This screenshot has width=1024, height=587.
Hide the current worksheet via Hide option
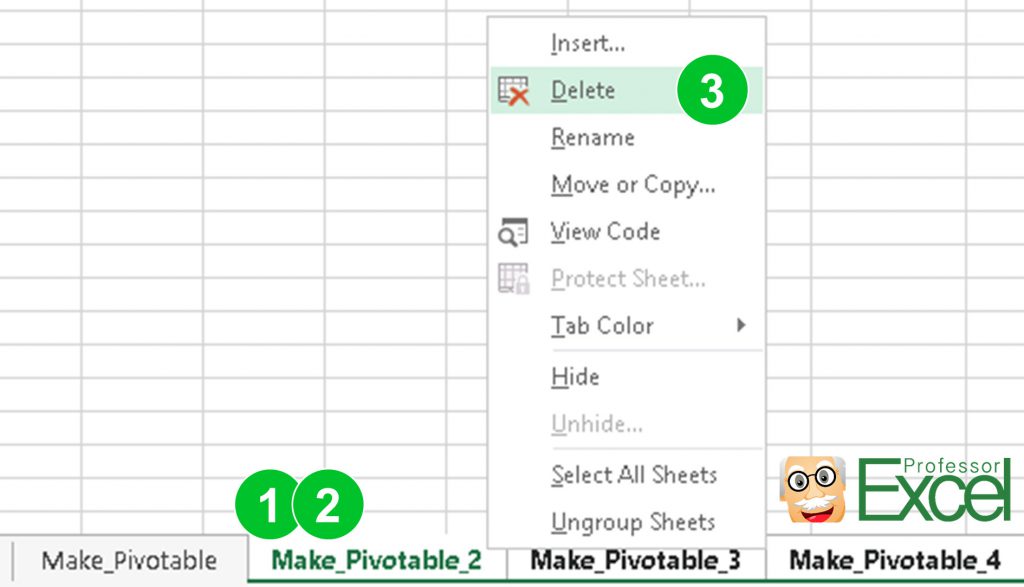tap(572, 377)
